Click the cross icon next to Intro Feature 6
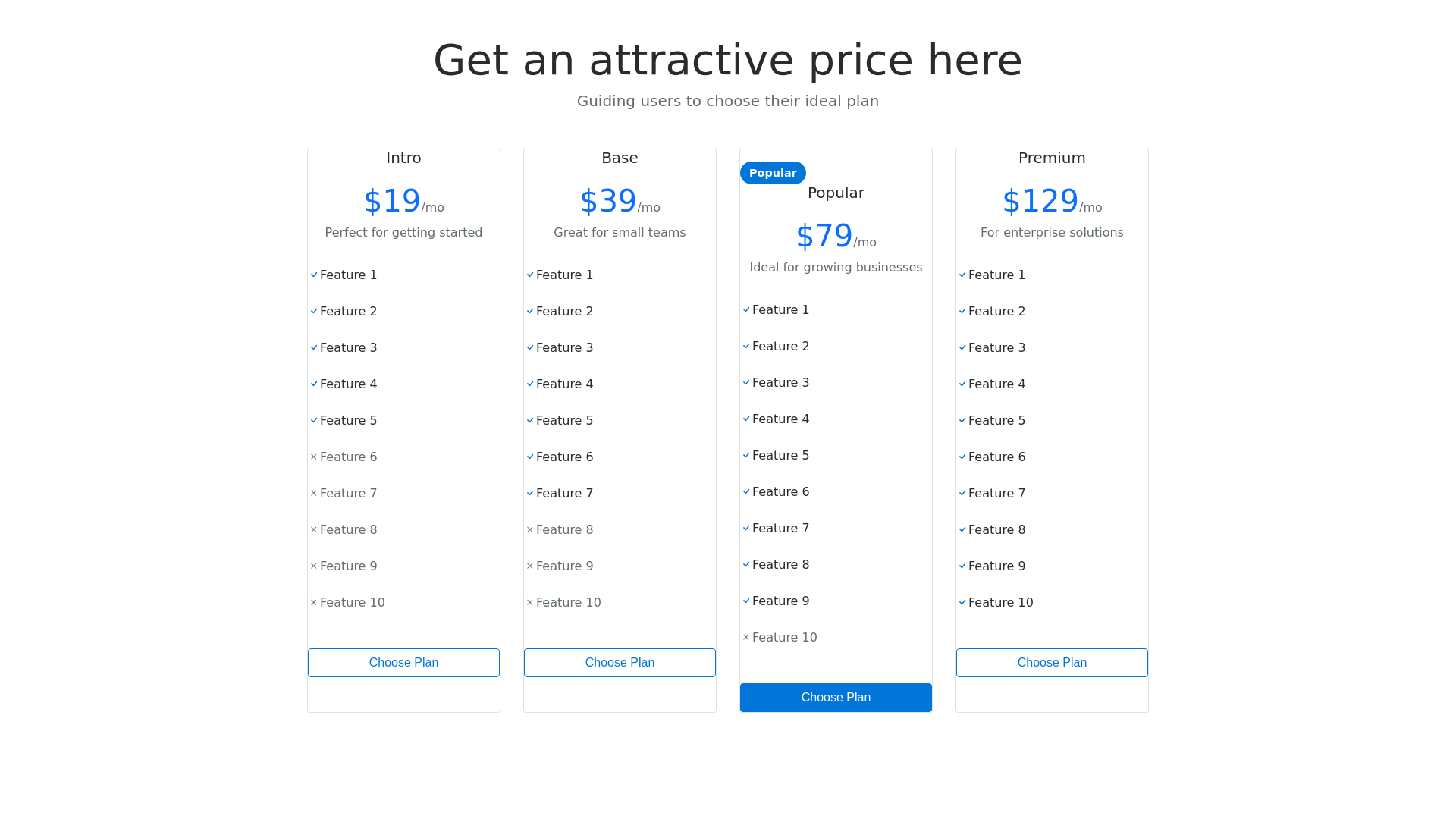1456x819 pixels. point(314,457)
